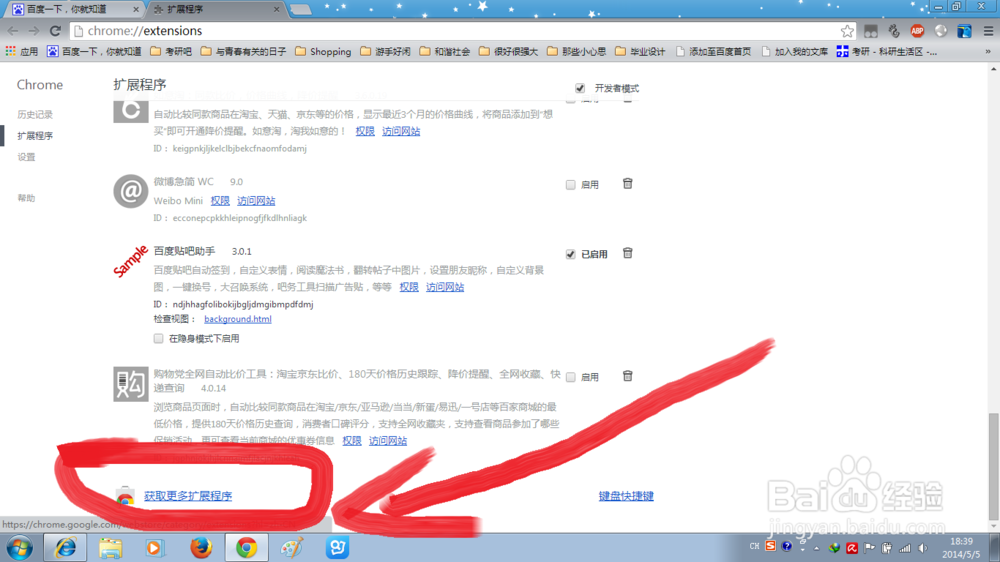This screenshot has width=1000, height=562.
Task: Bookmark this page with the star icon
Action: [847, 31]
